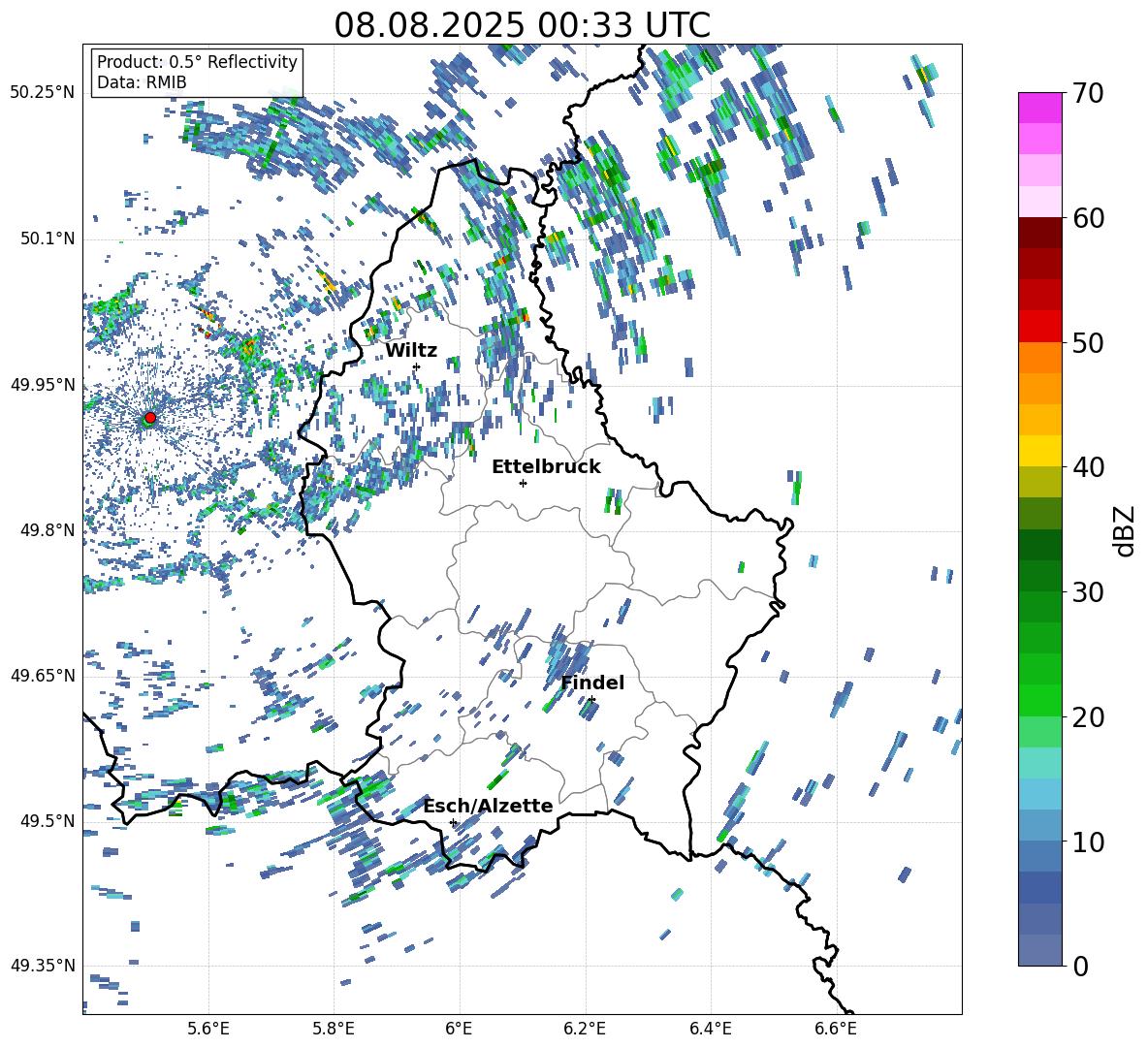Pick the yellow colorbar segment at 40 dBZ

point(1039,451)
